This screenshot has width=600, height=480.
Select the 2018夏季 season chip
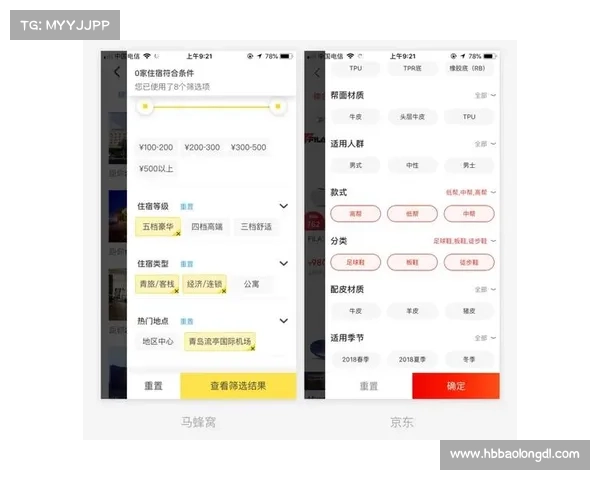tap(412, 359)
